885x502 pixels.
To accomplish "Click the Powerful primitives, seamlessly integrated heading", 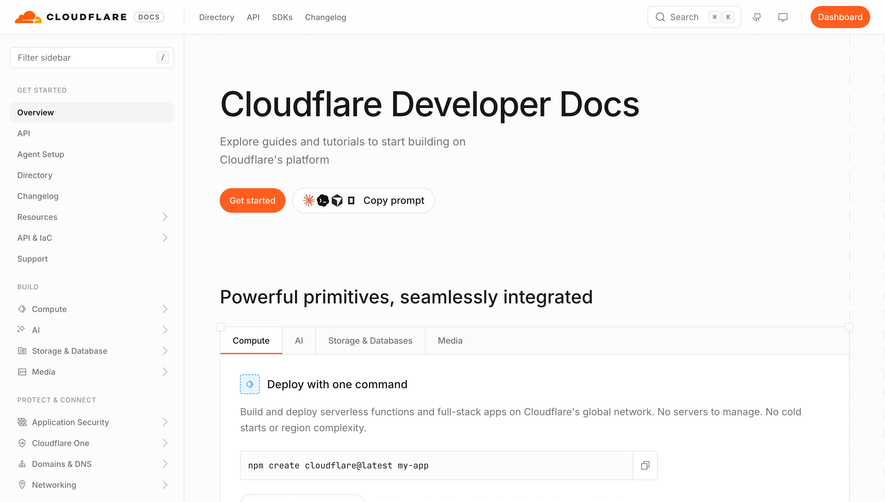I will point(406,297).
